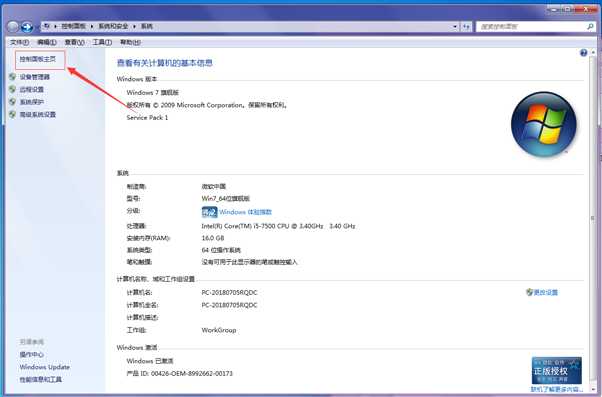Image resolution: width=602 pixels, height=397 pixels.
Task: Click the shield icon beside 设备管理器
Action: 13,77
